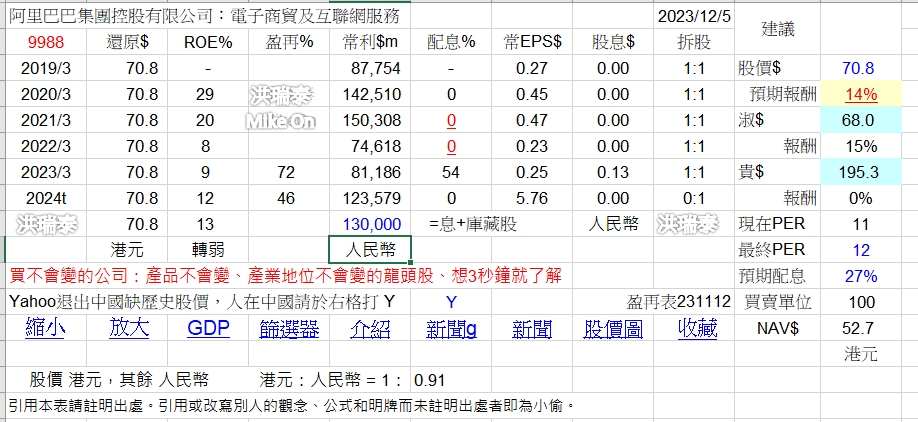Select the 折股 column header
Viewport: 918px width, 422px height.
tap(694, 42)
